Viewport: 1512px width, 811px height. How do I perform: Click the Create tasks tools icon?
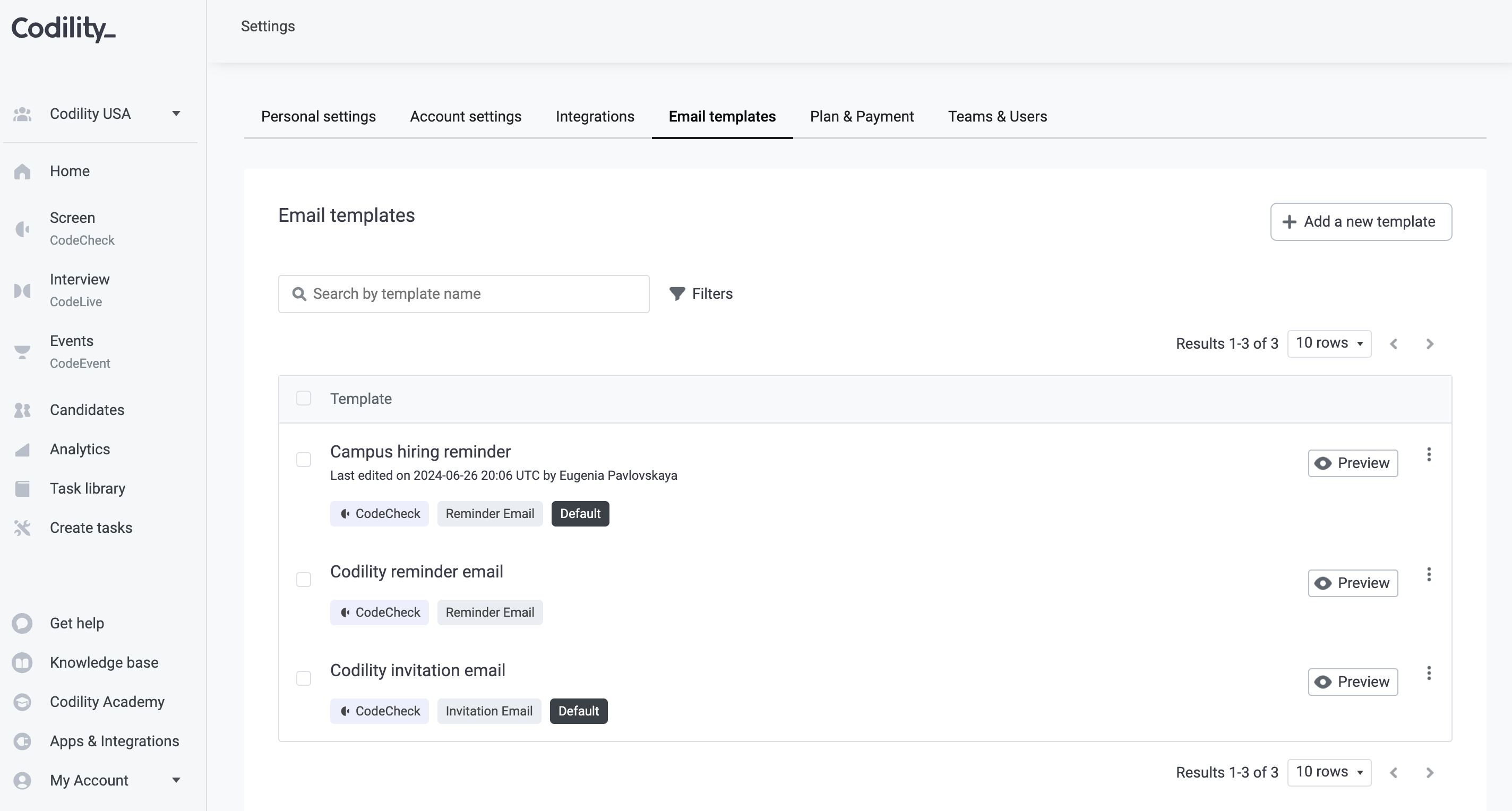click(22, 528)
